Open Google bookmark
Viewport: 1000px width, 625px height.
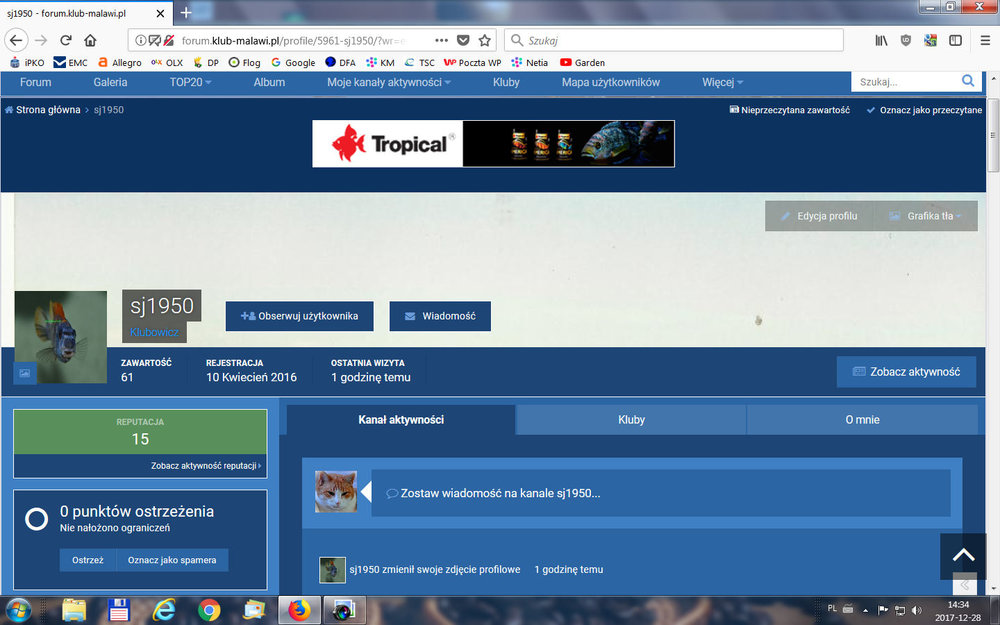click(x=293, y=62)
